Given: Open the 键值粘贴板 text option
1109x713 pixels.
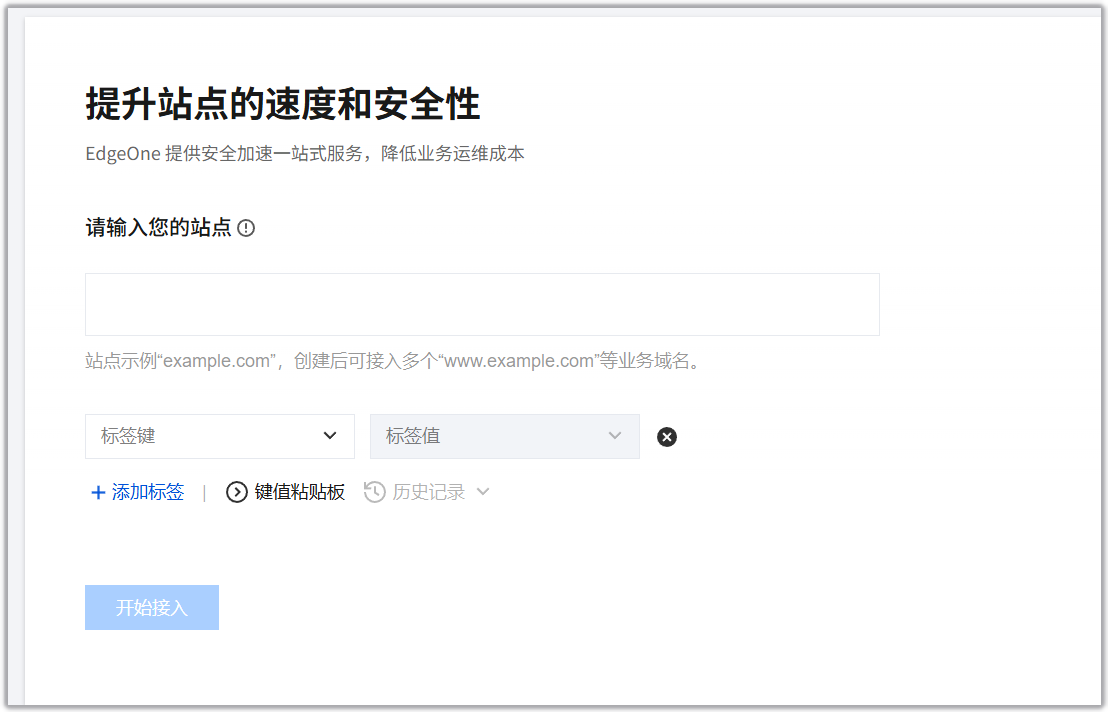Looking at the screenshot, I should click(x=299, y=492).
